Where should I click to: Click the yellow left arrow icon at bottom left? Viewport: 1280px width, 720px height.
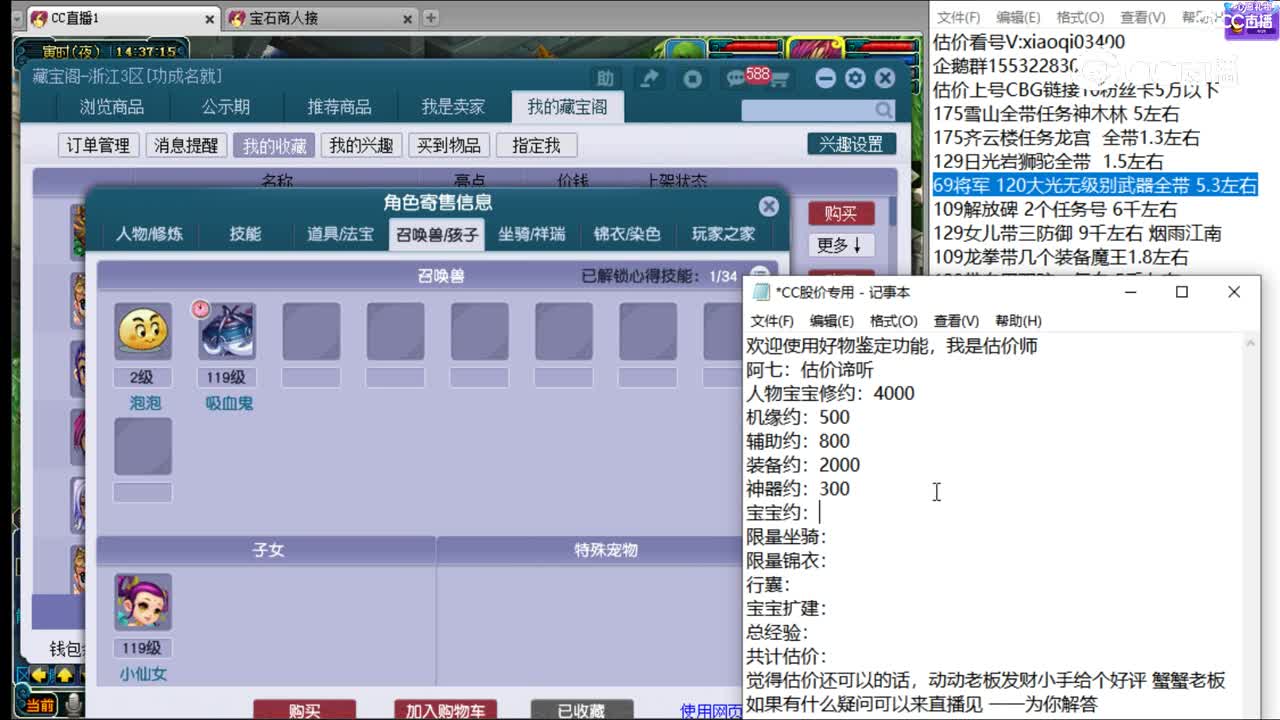point(40,675)
